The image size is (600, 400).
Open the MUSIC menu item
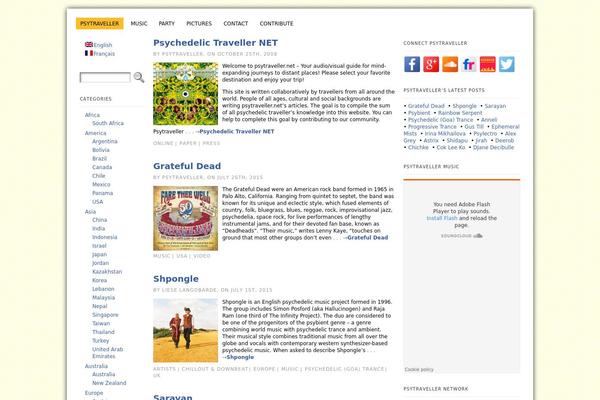point(139,23)
